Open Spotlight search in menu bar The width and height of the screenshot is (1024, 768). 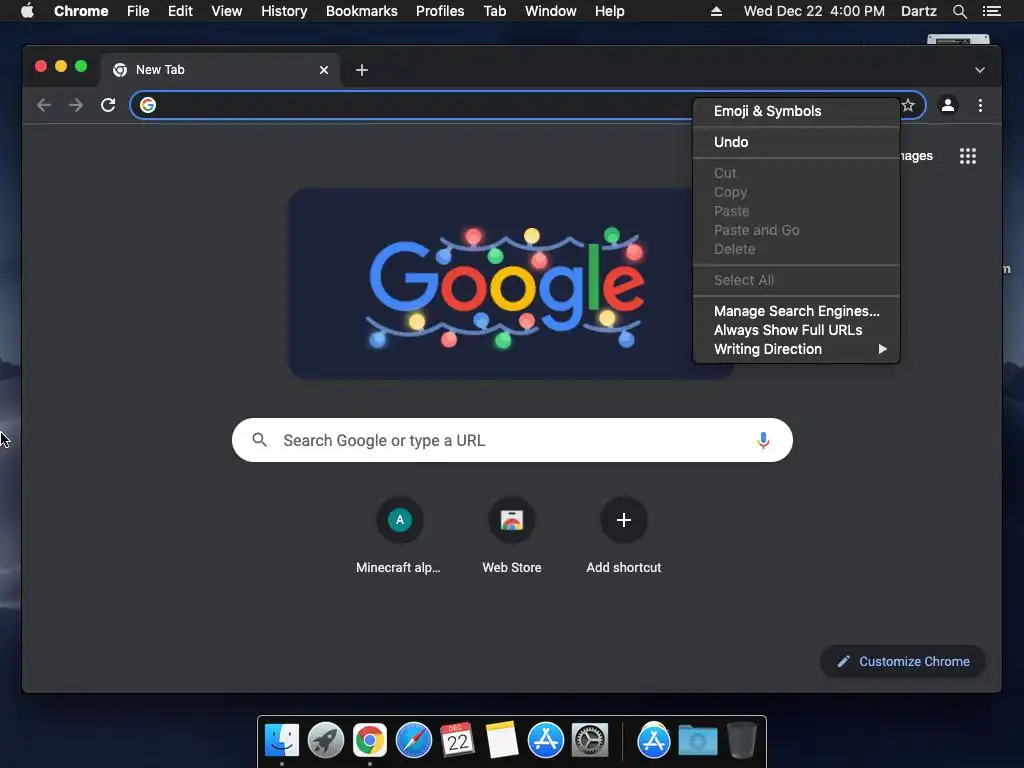click(959, 11)
